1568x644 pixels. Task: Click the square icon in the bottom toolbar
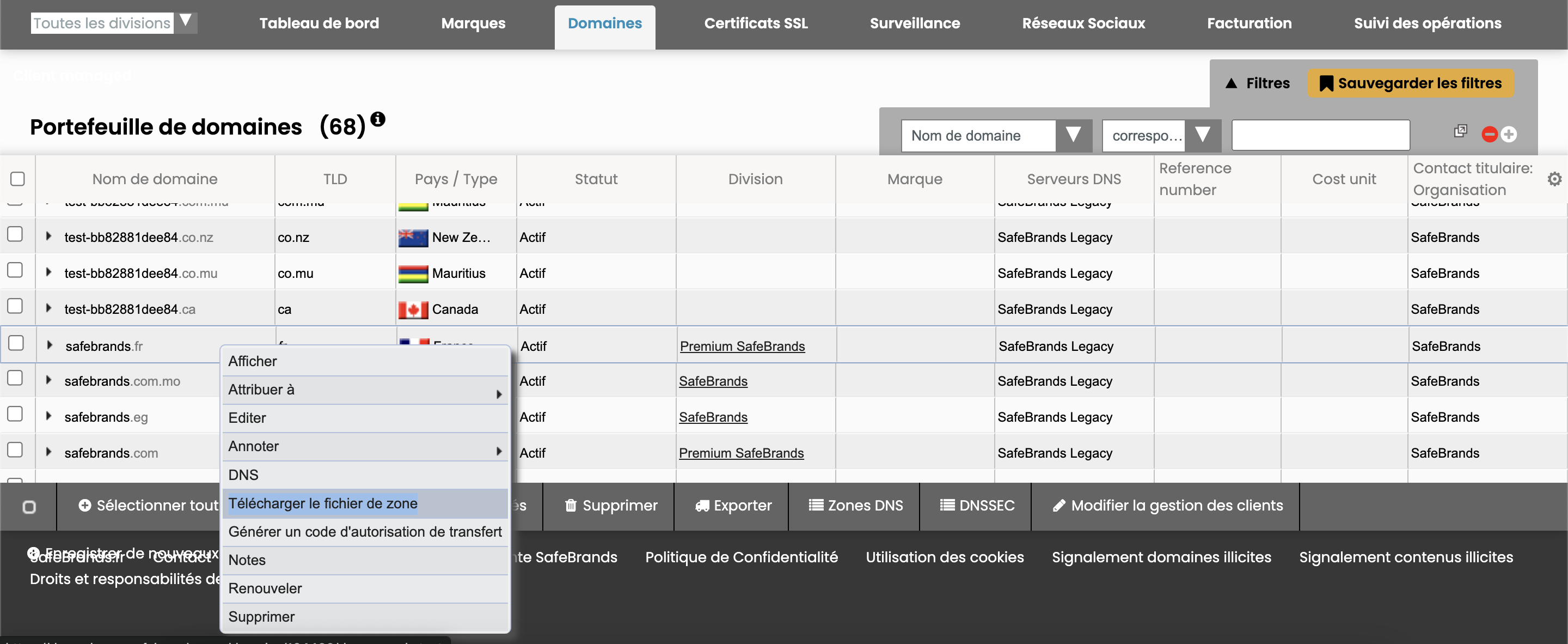29,507
